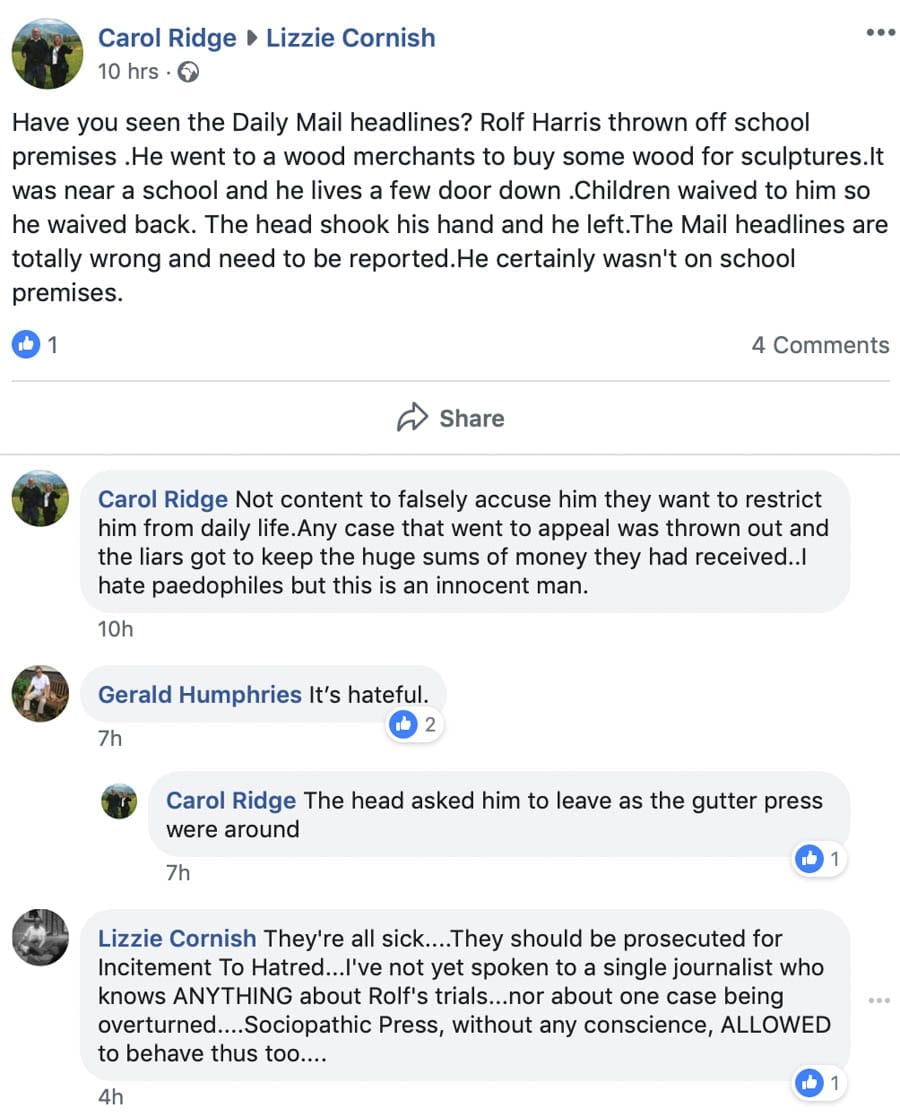Open Gerald Humphries' profile name link
Image resolution: width=900 pixels, height=1117 pixels.
(x=199, y=695)
